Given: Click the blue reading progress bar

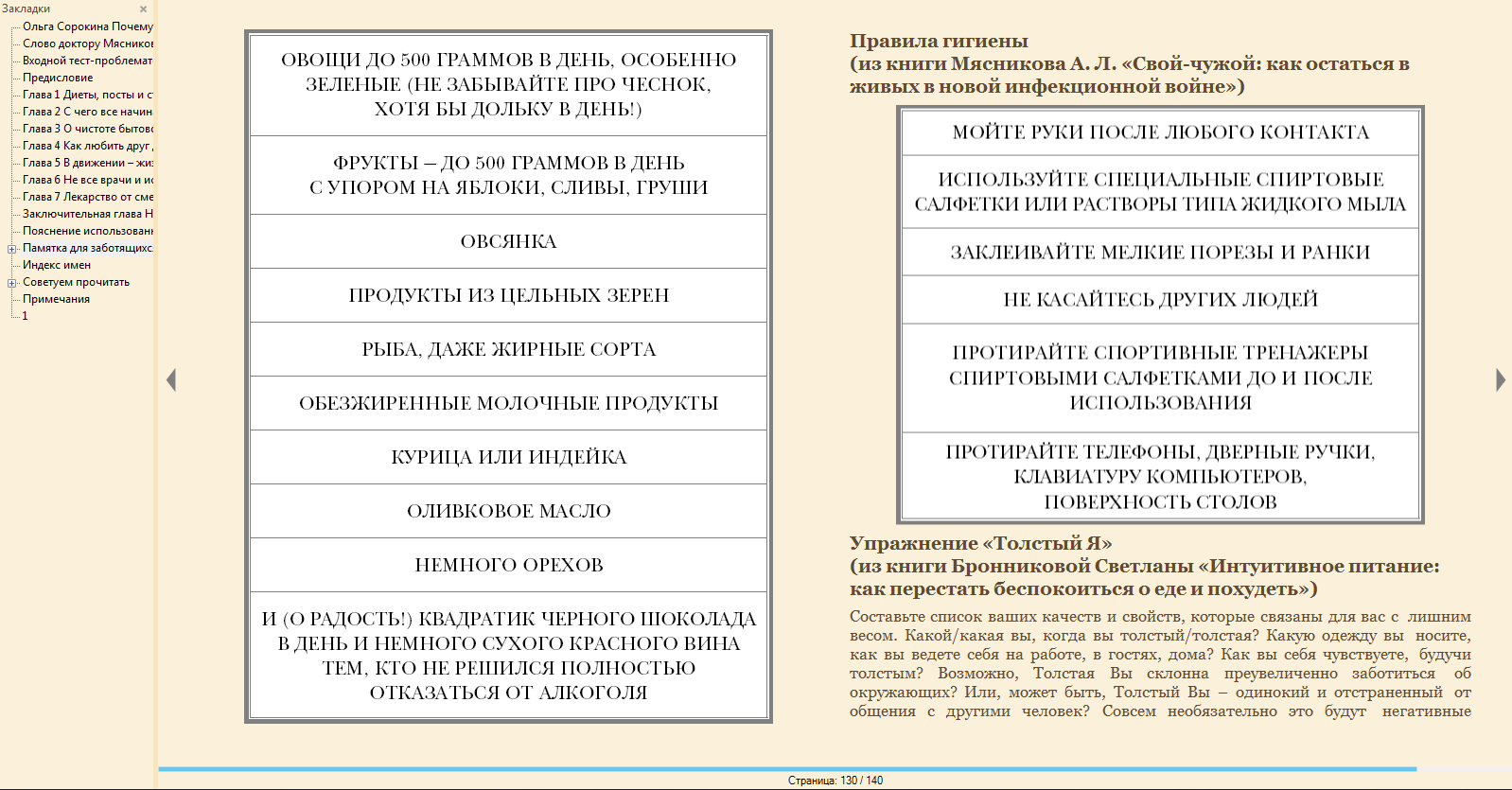Looking at the screenshot, I should click(787, 769).
